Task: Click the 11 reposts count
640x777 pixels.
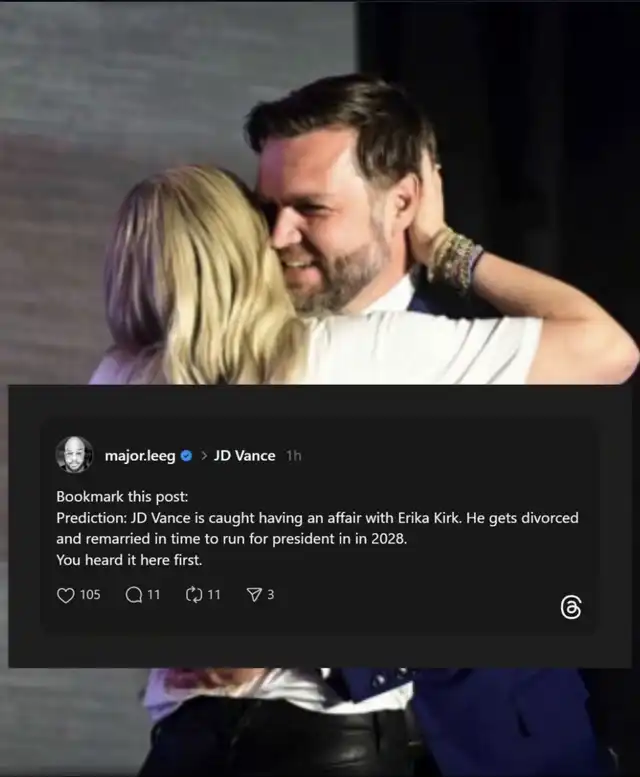Action: 214,595
